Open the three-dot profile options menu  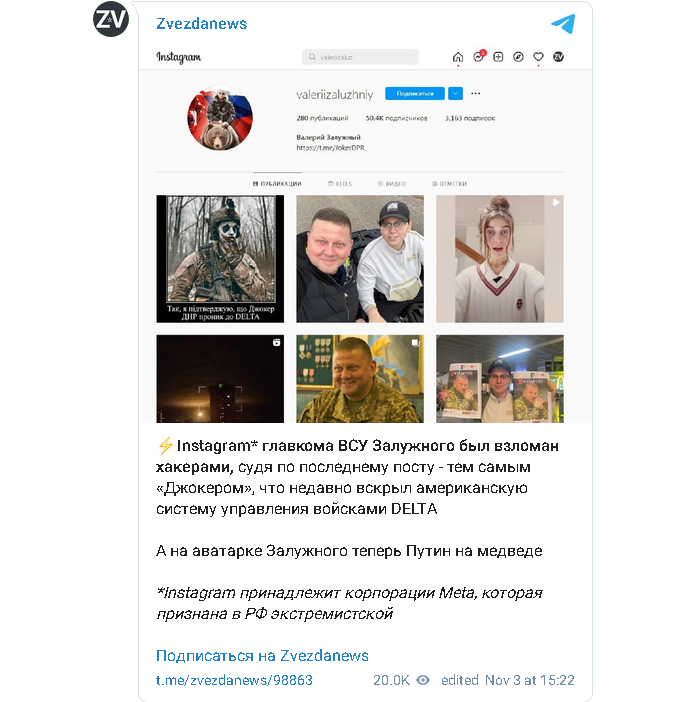coord(476,94)
